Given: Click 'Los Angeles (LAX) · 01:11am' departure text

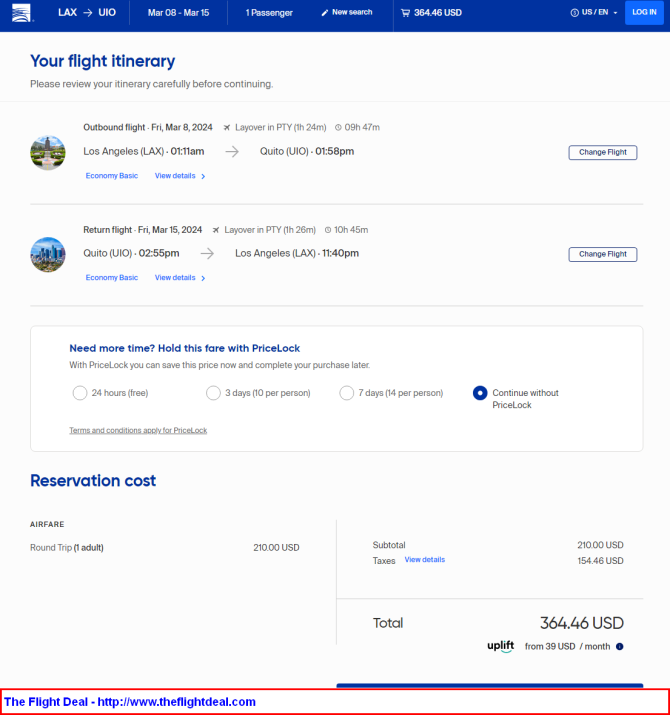Looking at the screenshot, I should (x=144, y=151).
